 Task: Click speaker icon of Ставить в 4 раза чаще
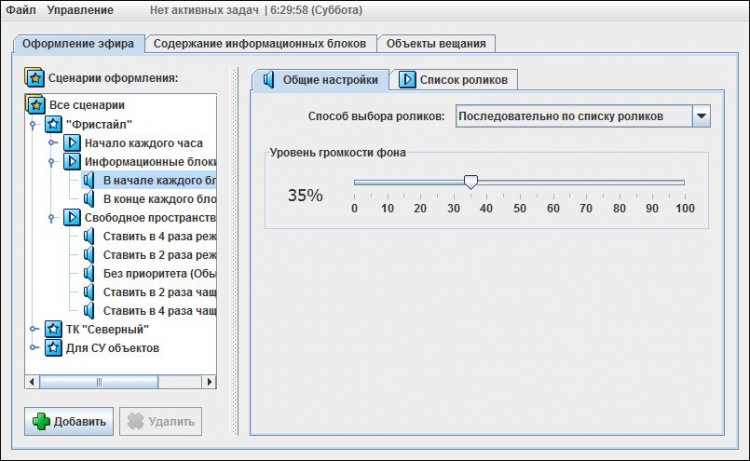(89, 310)
